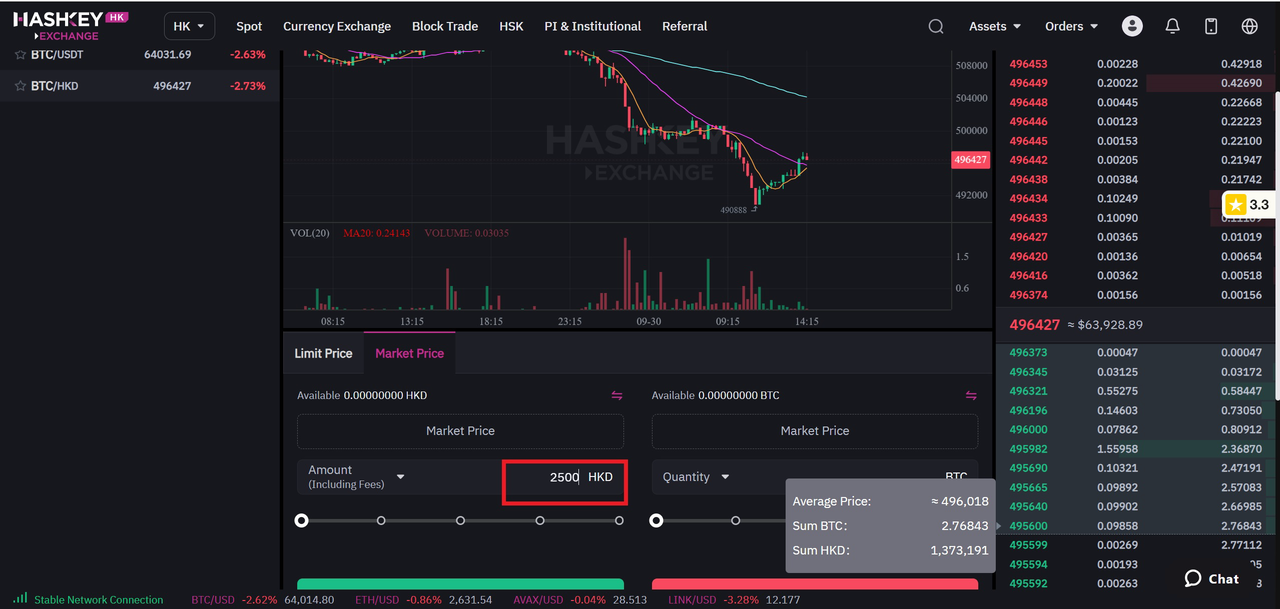Click the buy amount slider start handle
Image resolution: width=1280 pixels, height=609 pixels.
pos(302,520)
